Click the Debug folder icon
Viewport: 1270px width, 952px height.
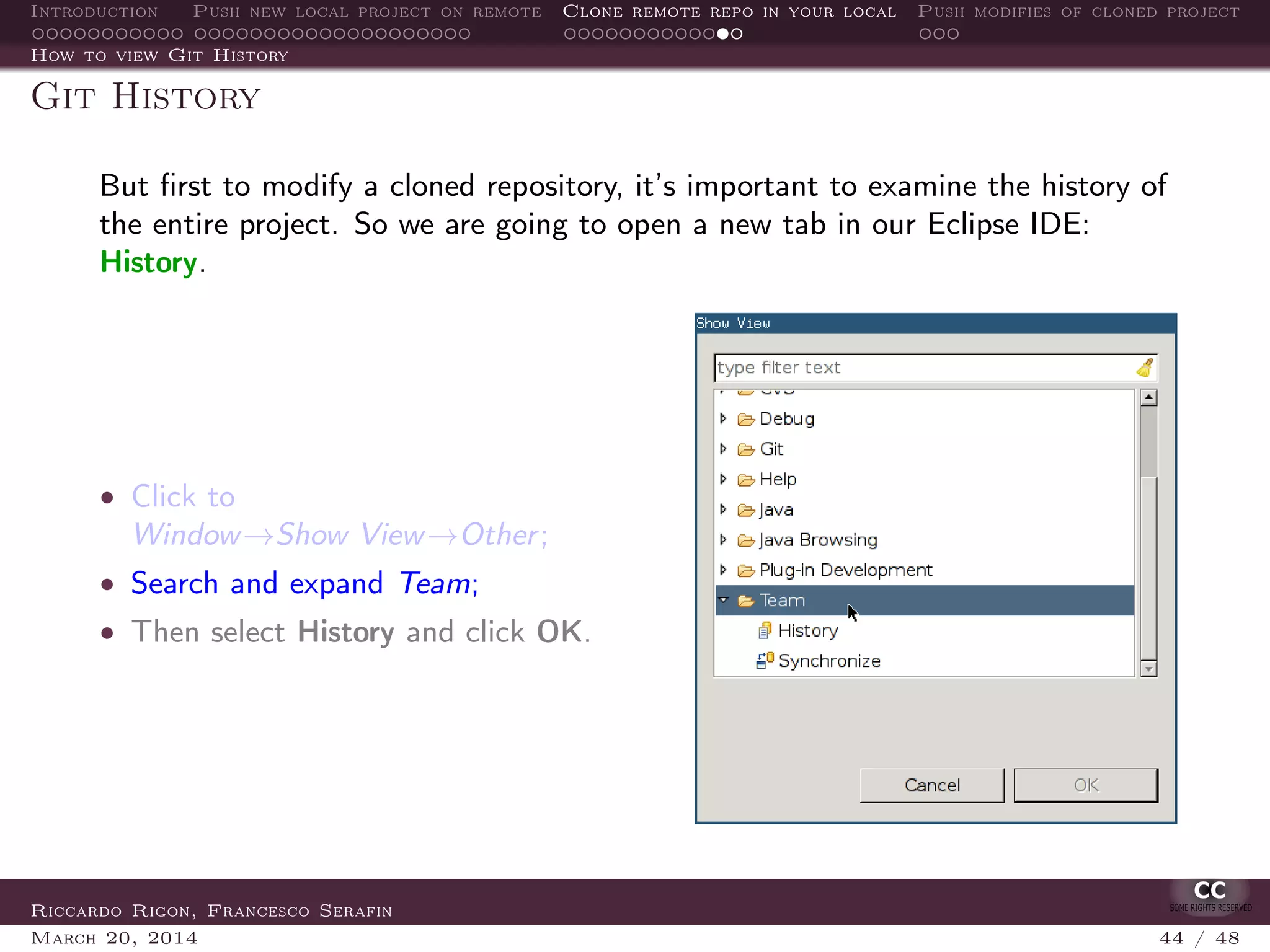[746, 420]
